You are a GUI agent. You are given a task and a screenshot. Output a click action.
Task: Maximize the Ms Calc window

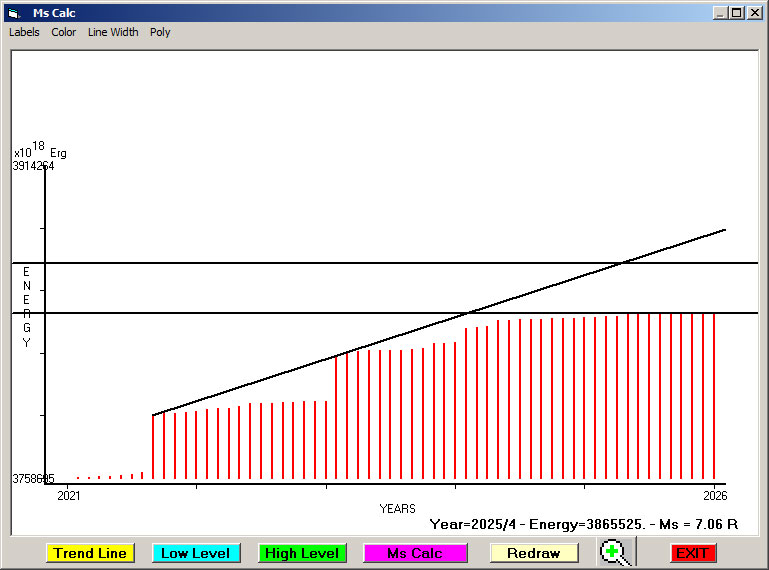point(736,13)
